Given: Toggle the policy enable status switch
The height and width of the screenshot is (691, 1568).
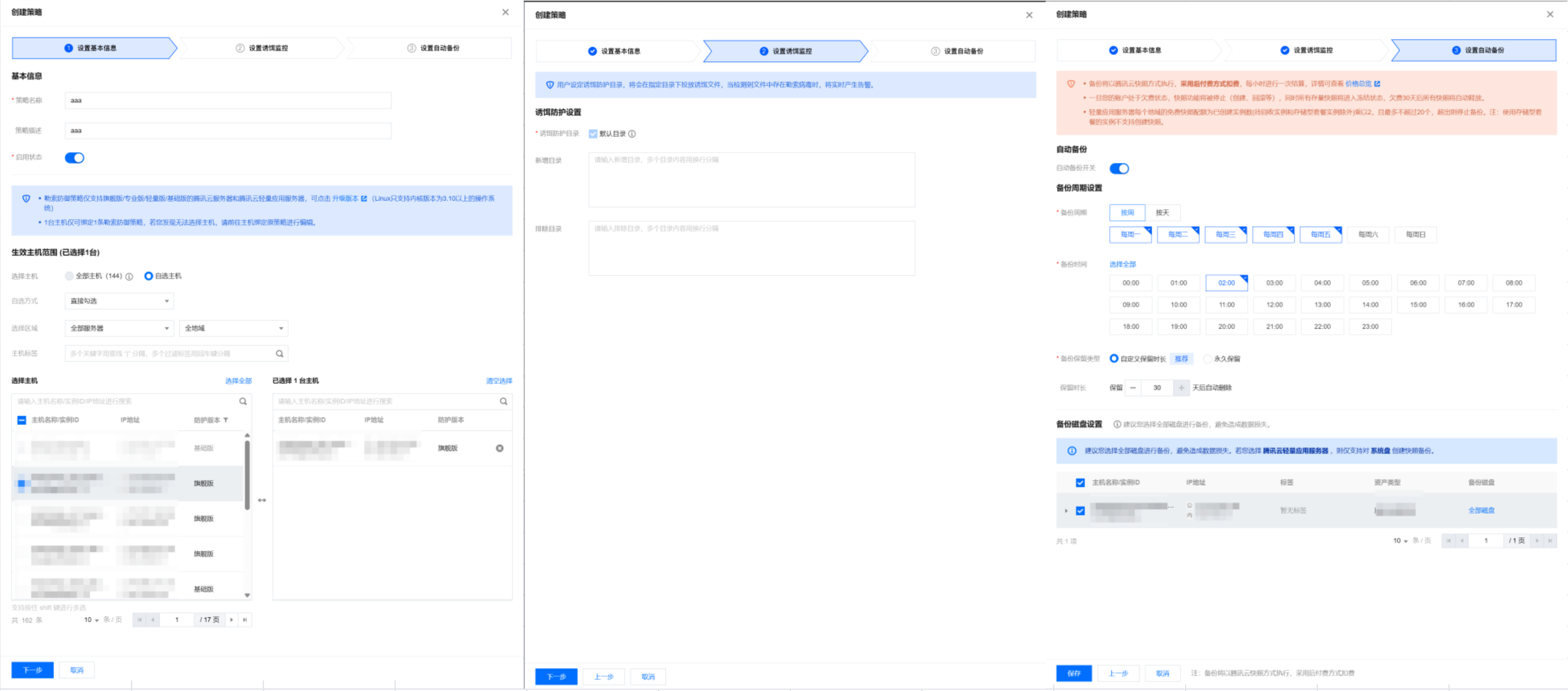Looking at the screenshot, I should point(75,158).
